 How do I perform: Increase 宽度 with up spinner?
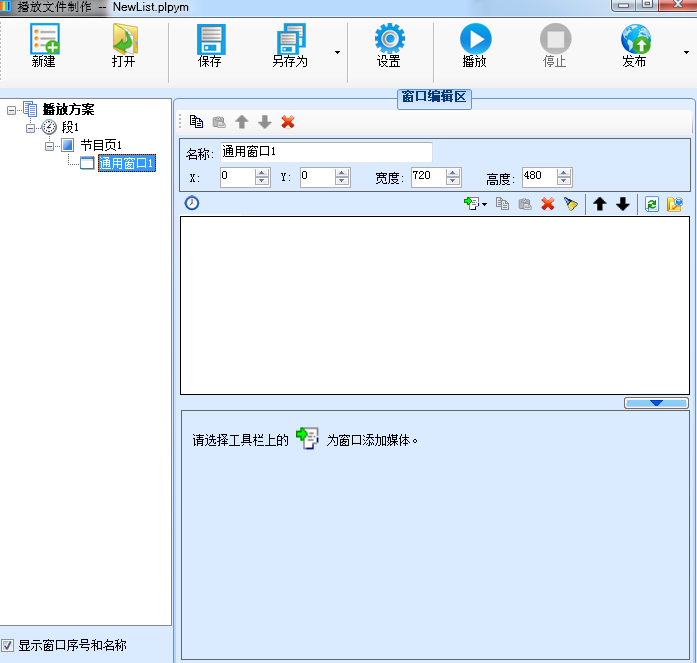click(453, 173)
